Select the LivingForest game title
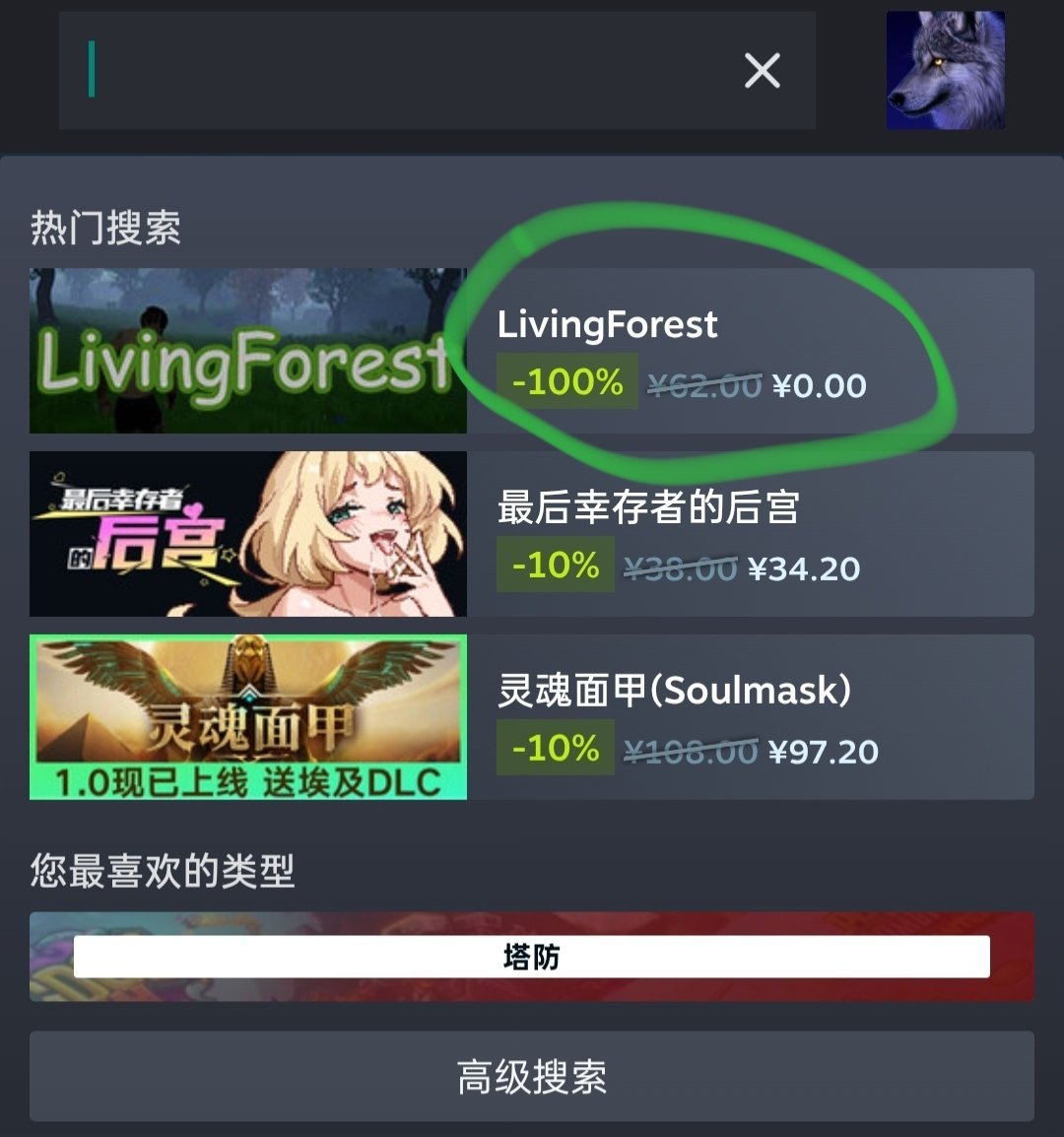The width and height of the screenshot is (1064, 1137). pyautogui.click(x=607, y=323)
